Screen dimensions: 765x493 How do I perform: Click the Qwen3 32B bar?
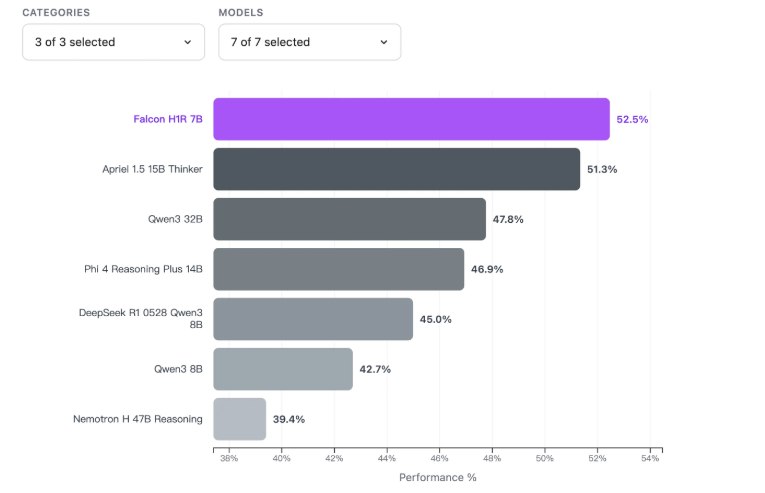coord(349,219)
